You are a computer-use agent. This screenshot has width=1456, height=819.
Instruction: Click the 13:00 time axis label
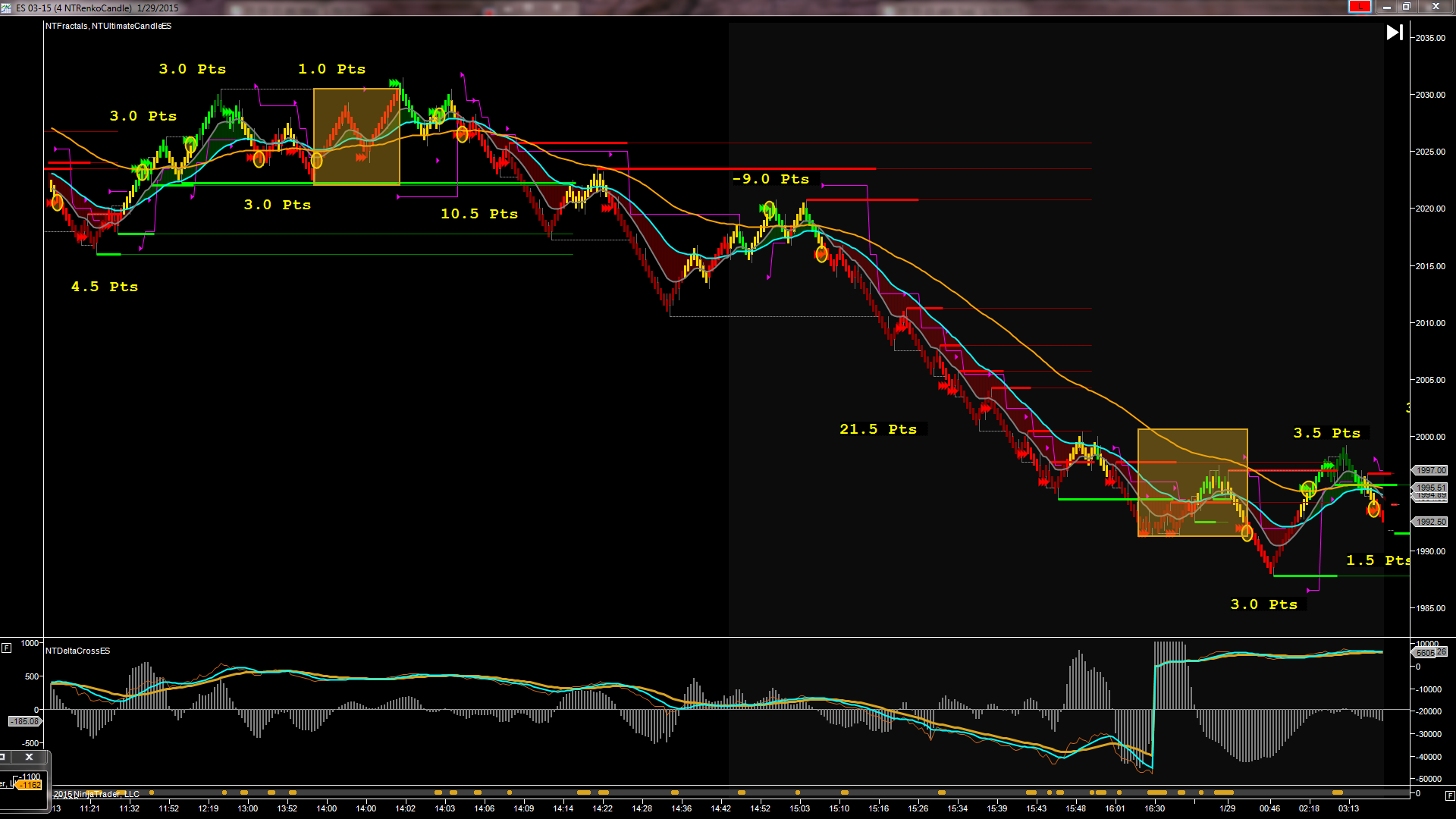[247, 808]
